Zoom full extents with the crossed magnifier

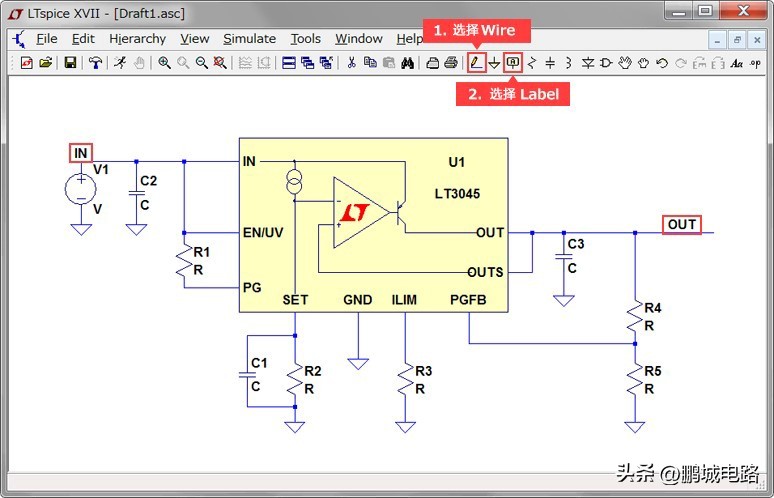[220, 63]
